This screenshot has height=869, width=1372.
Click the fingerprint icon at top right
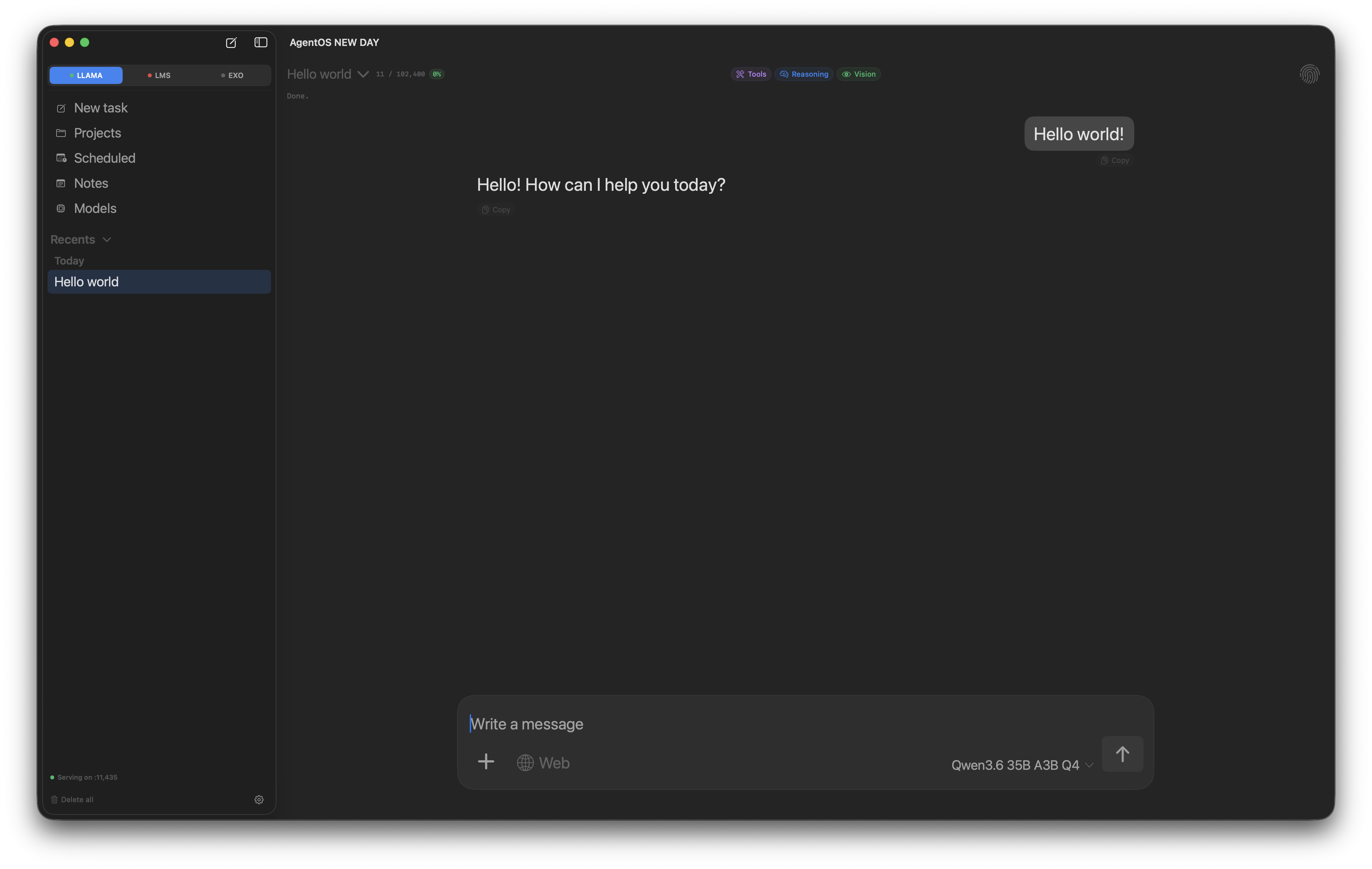(x=1309, y=74)
